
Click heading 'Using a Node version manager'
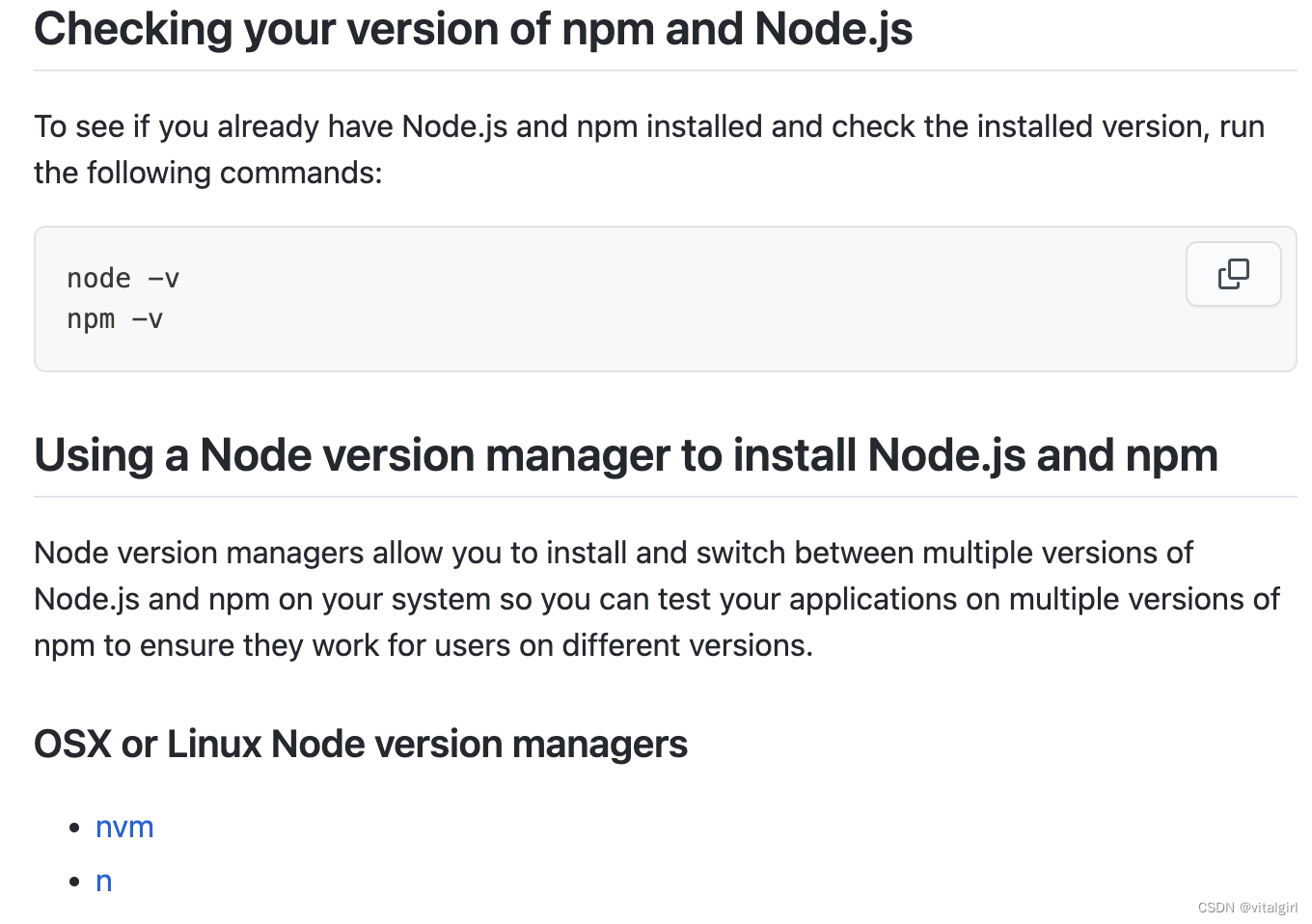(626, 455)
